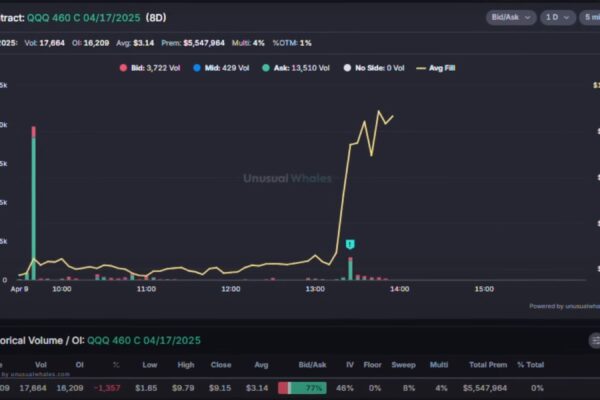Click the QQQ 460 C contract title link

[x=83, y=18]
